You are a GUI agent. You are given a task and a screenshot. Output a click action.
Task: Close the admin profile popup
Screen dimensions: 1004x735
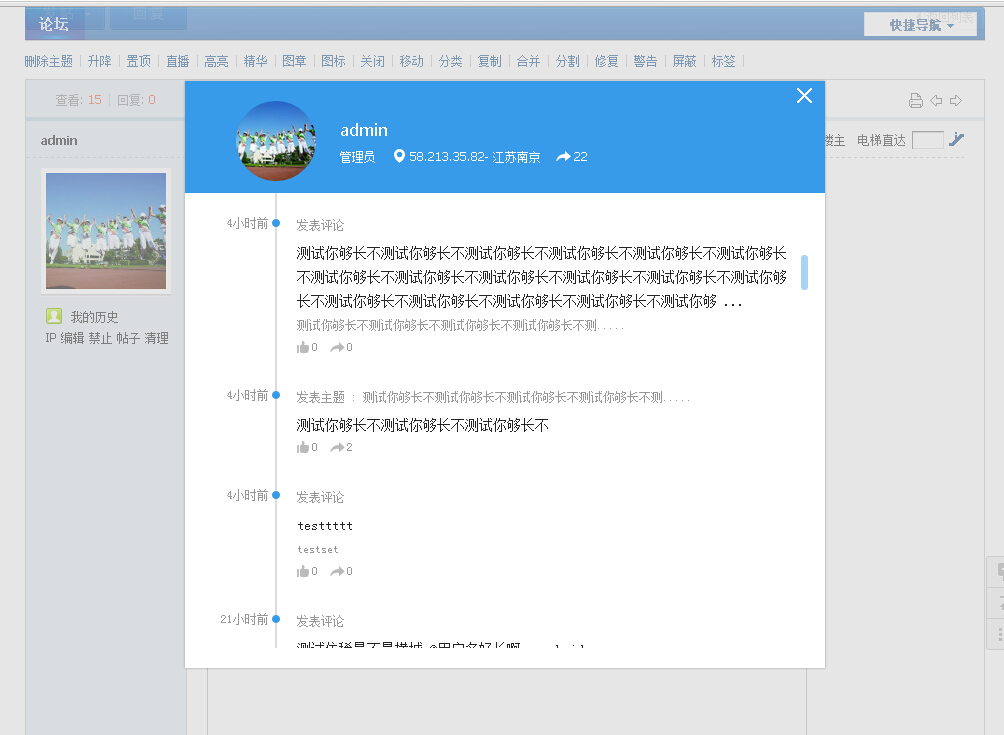804,96
